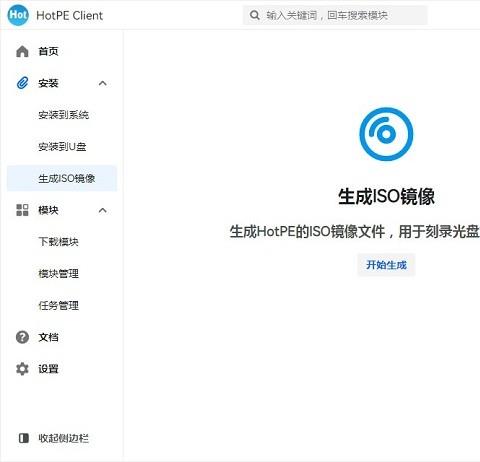This screenshot has width=480, height=462.
Task: Click the large blue disc icon
Action: coord(386,134)
